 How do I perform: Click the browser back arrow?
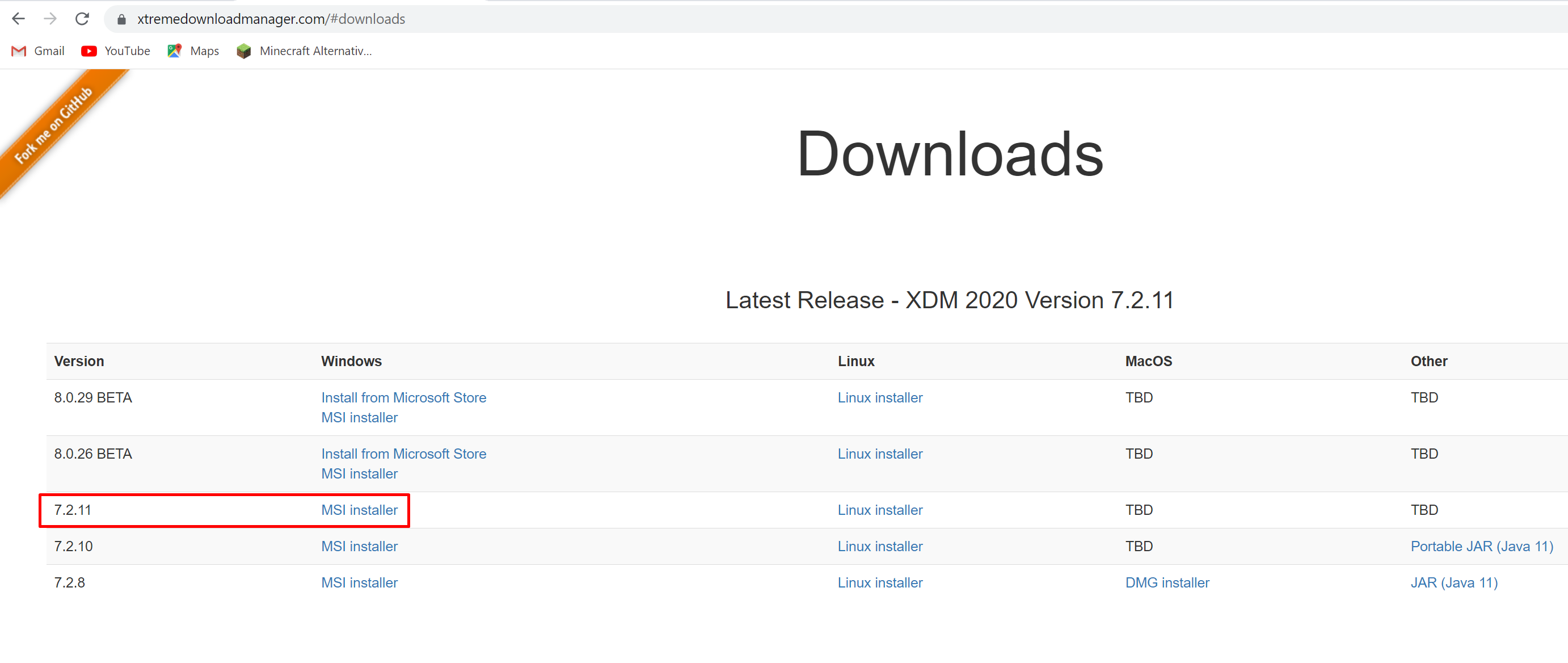(19, 19)
